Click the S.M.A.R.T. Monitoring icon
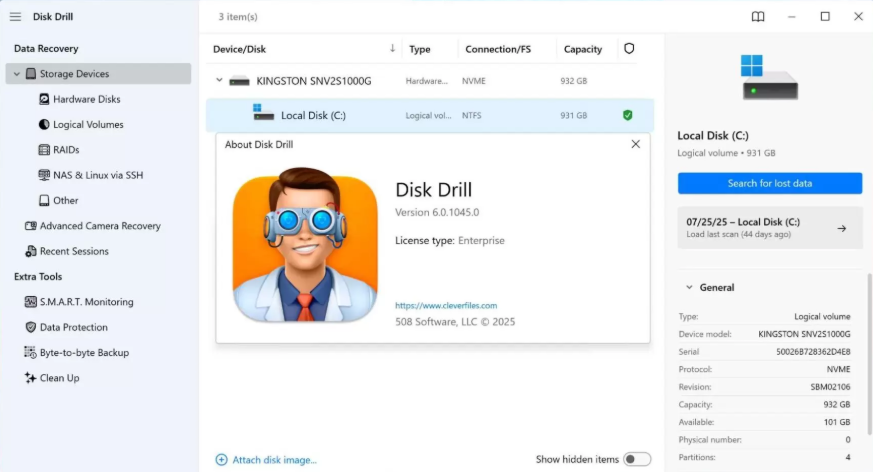Viewport: 873px width, 472px height. point(31,302)
